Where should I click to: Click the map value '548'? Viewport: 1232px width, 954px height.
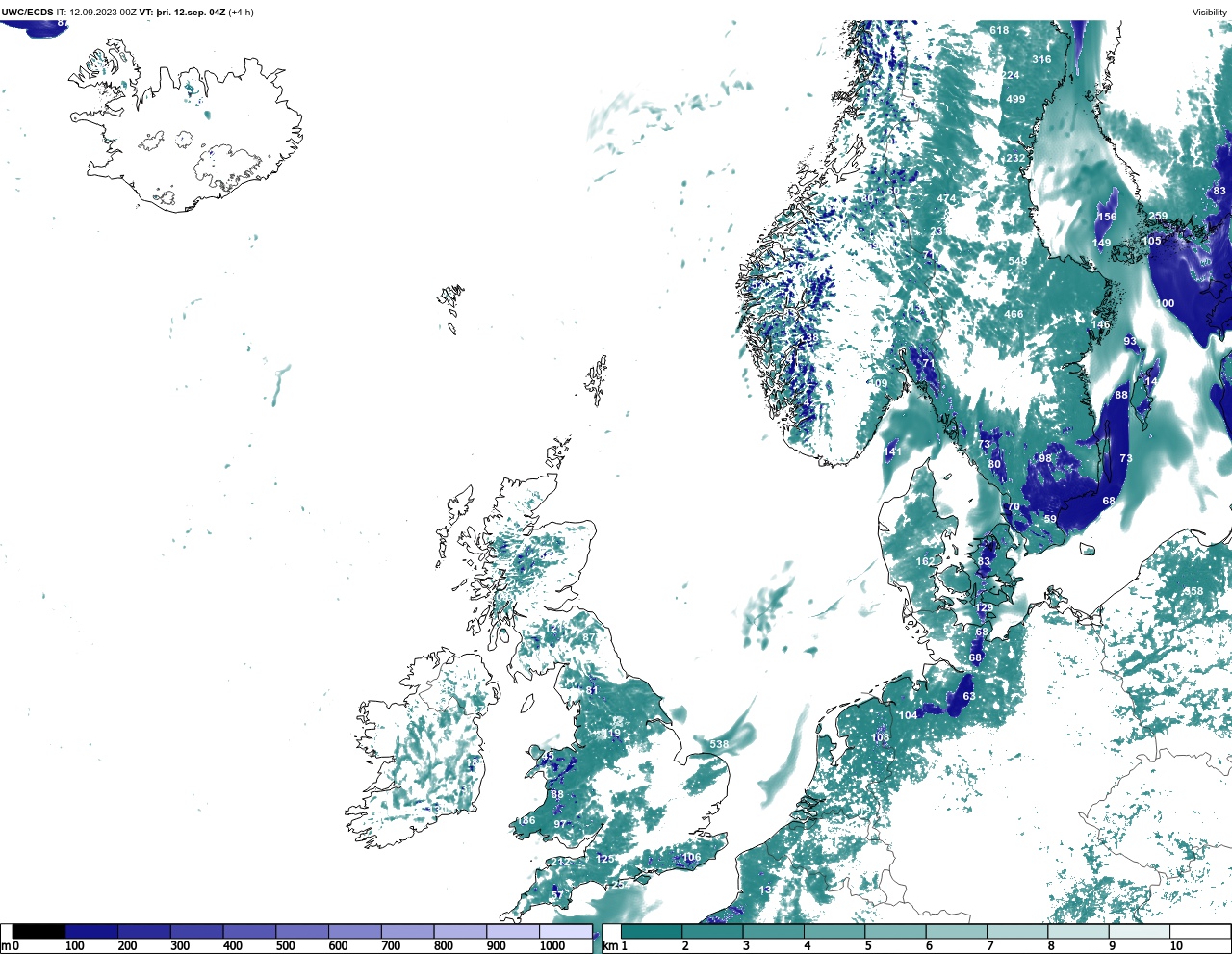(1017, 261)
